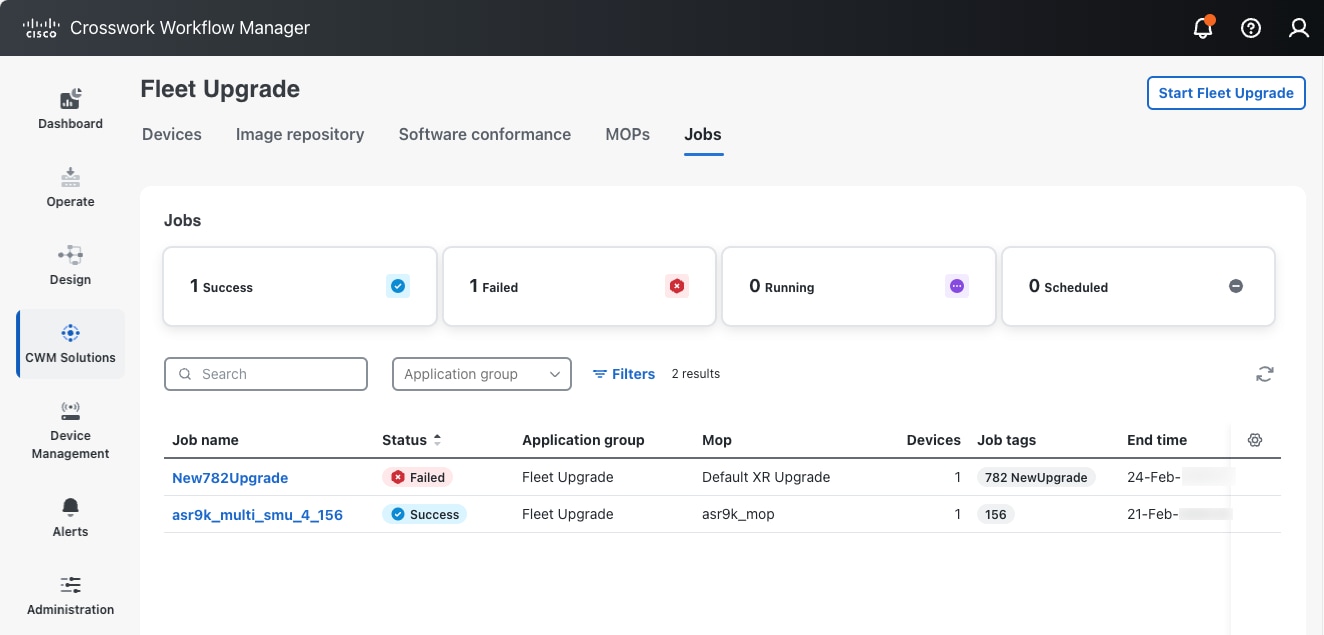Open the user profile icon

click(1299, 28)
